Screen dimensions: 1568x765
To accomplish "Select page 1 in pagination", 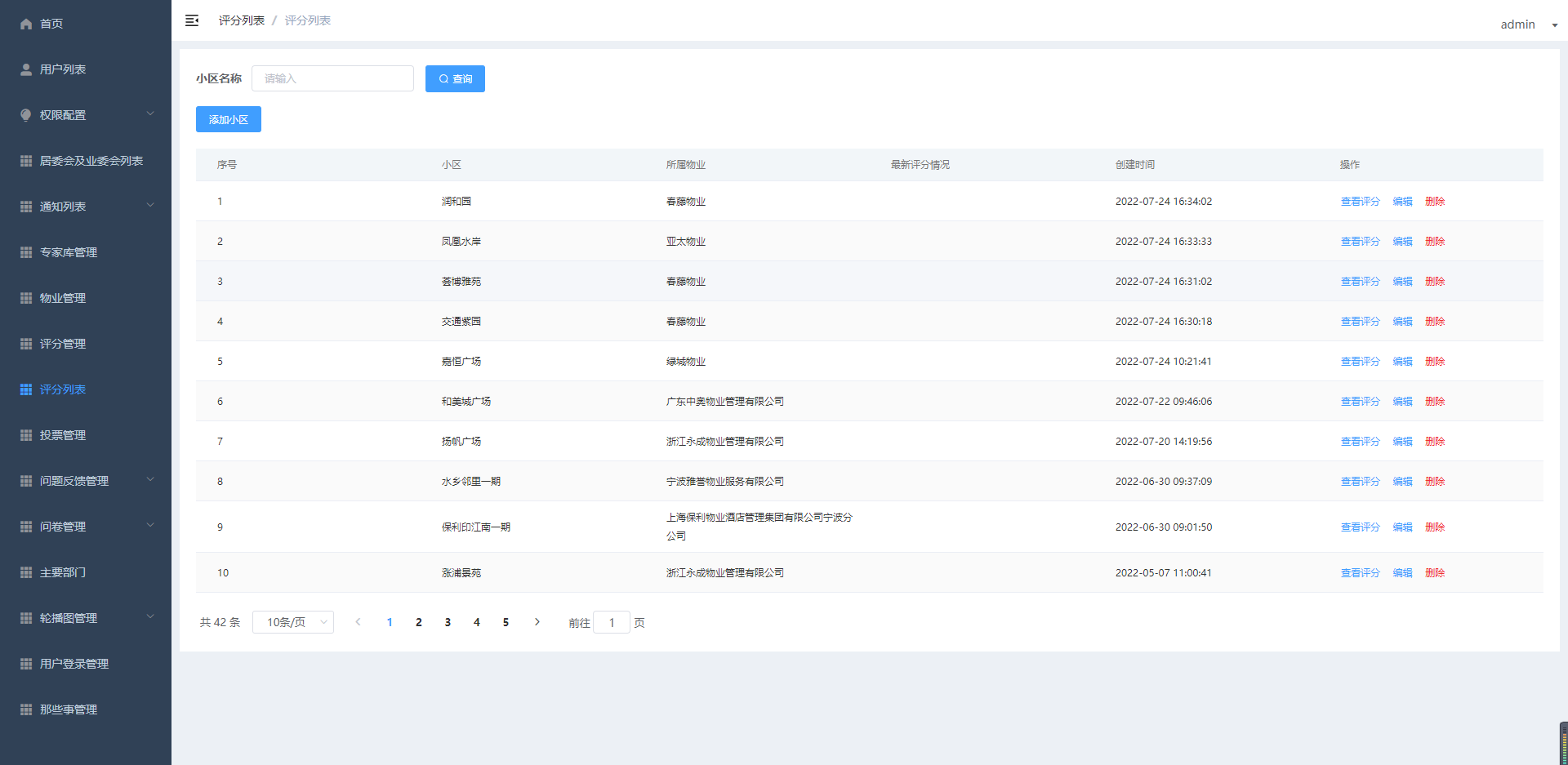I will click(x=390, y=622).
